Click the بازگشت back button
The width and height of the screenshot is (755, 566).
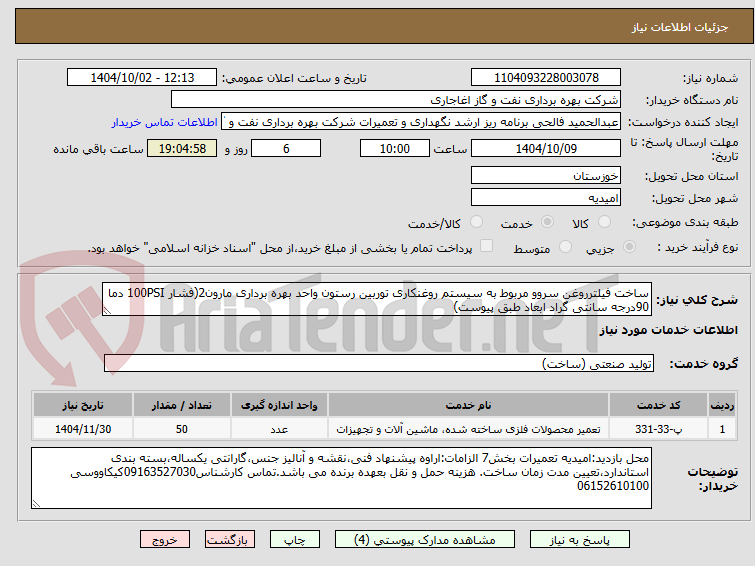pos(230,540)
